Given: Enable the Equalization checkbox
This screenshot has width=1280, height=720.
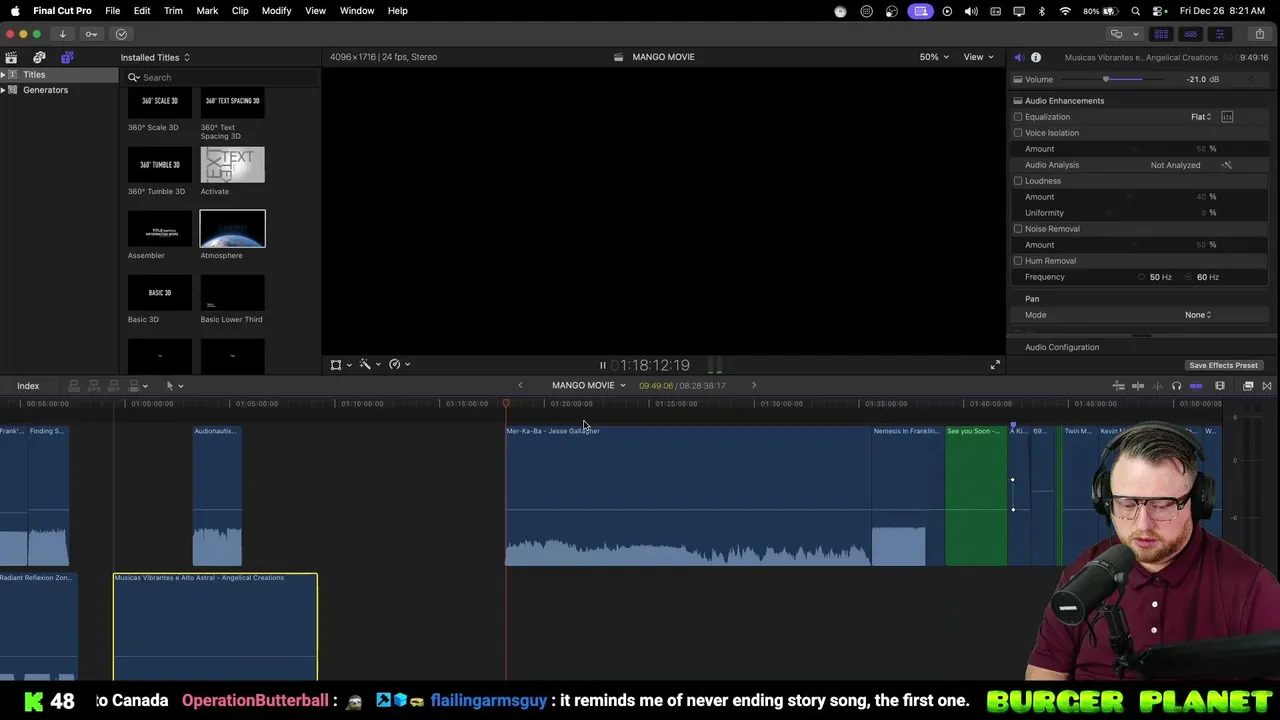Looking at the screenshot, I should (x=1018, y=117).
